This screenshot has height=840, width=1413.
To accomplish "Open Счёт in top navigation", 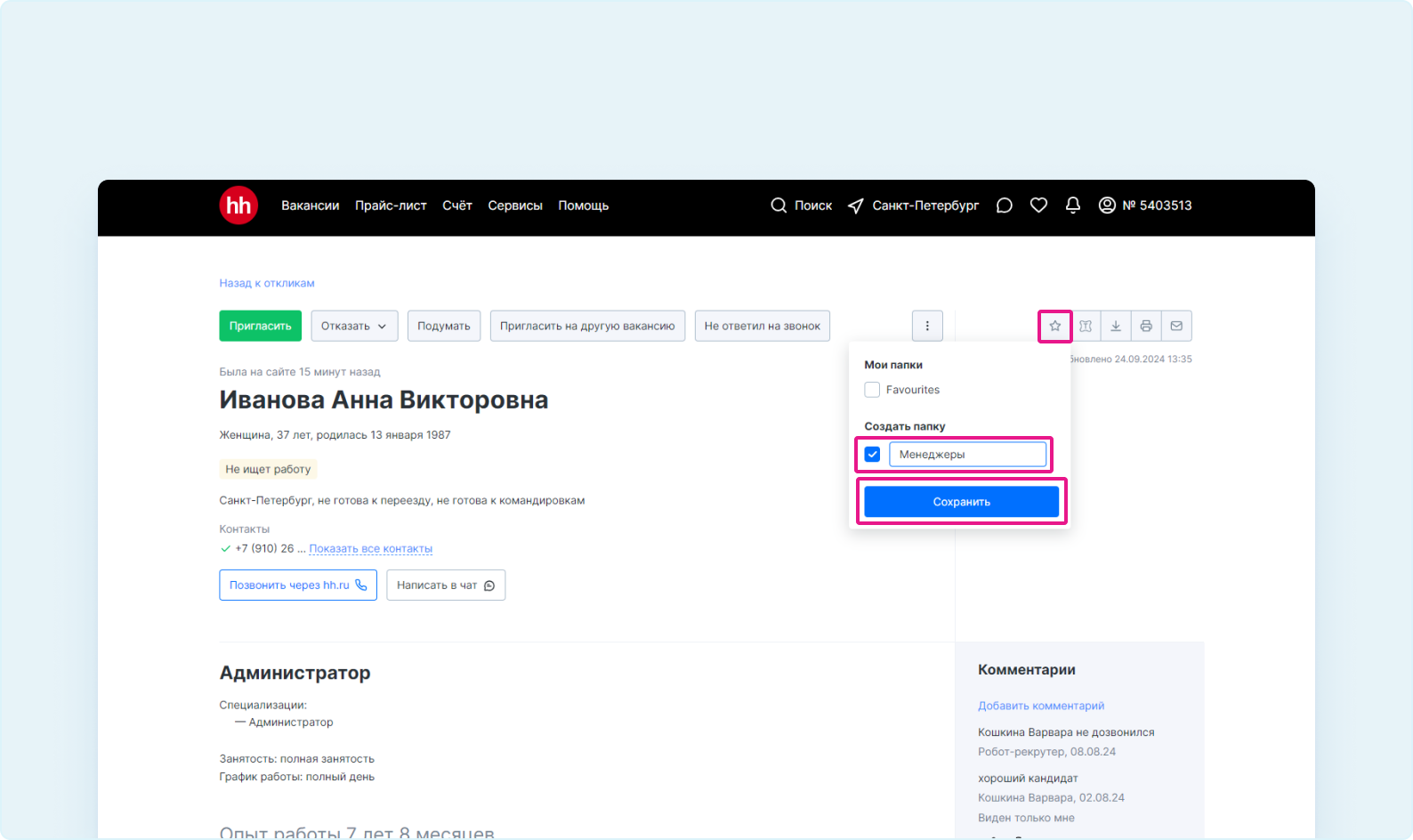I will [x=457, y=206].
